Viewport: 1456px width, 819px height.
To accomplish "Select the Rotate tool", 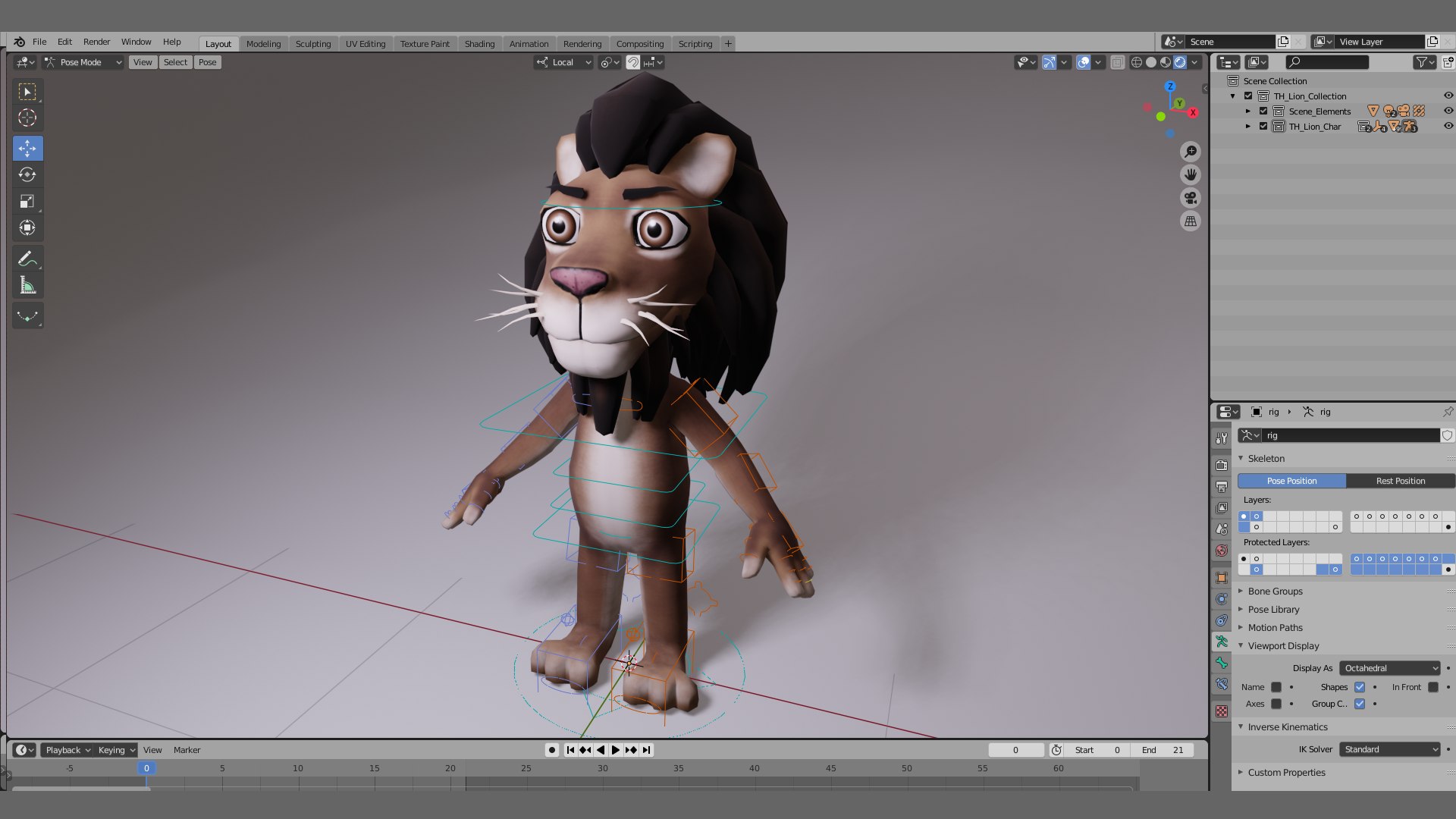I will coord(27,174).
